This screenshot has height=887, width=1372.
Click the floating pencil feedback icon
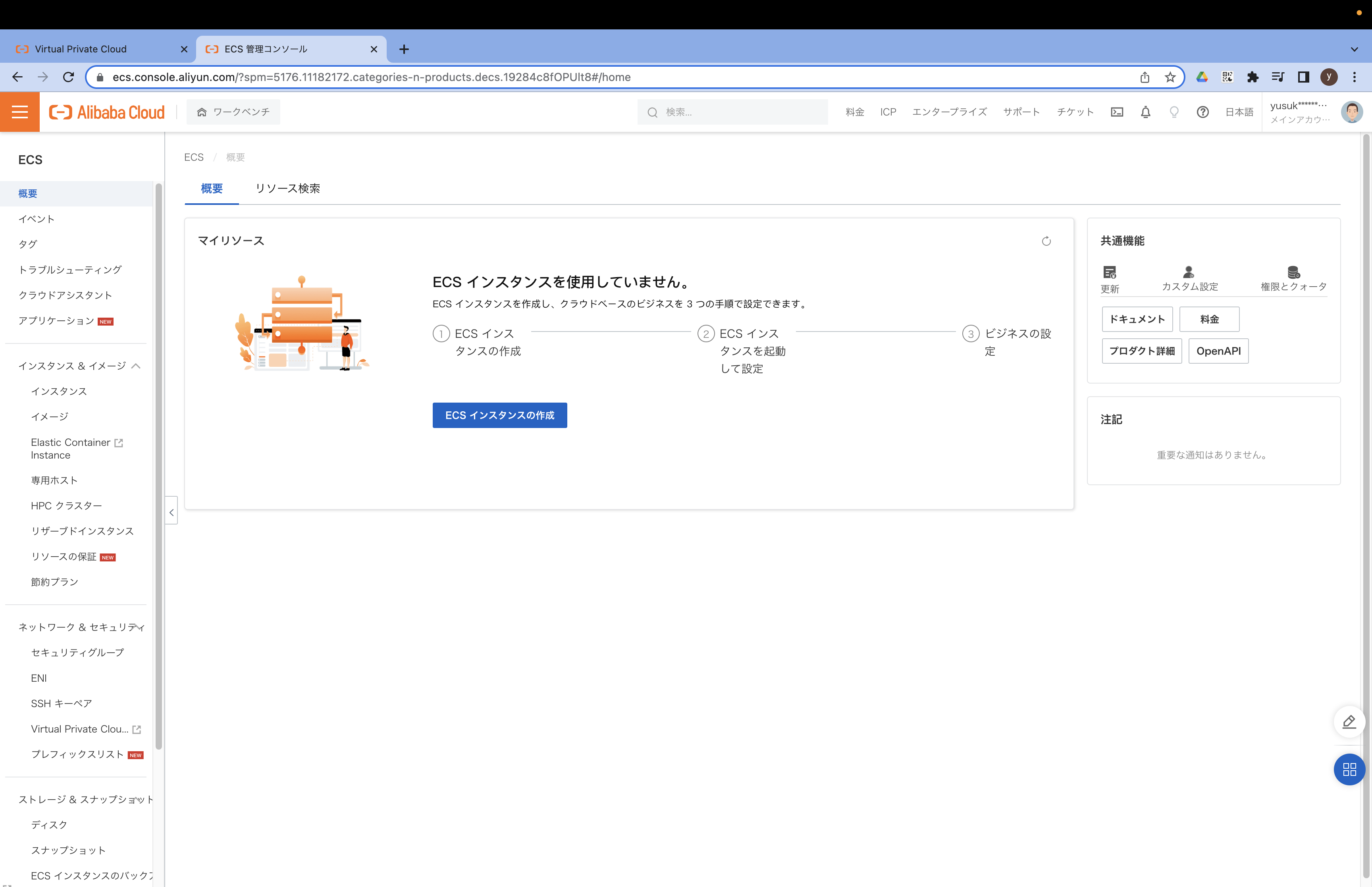coord(1349,722)
